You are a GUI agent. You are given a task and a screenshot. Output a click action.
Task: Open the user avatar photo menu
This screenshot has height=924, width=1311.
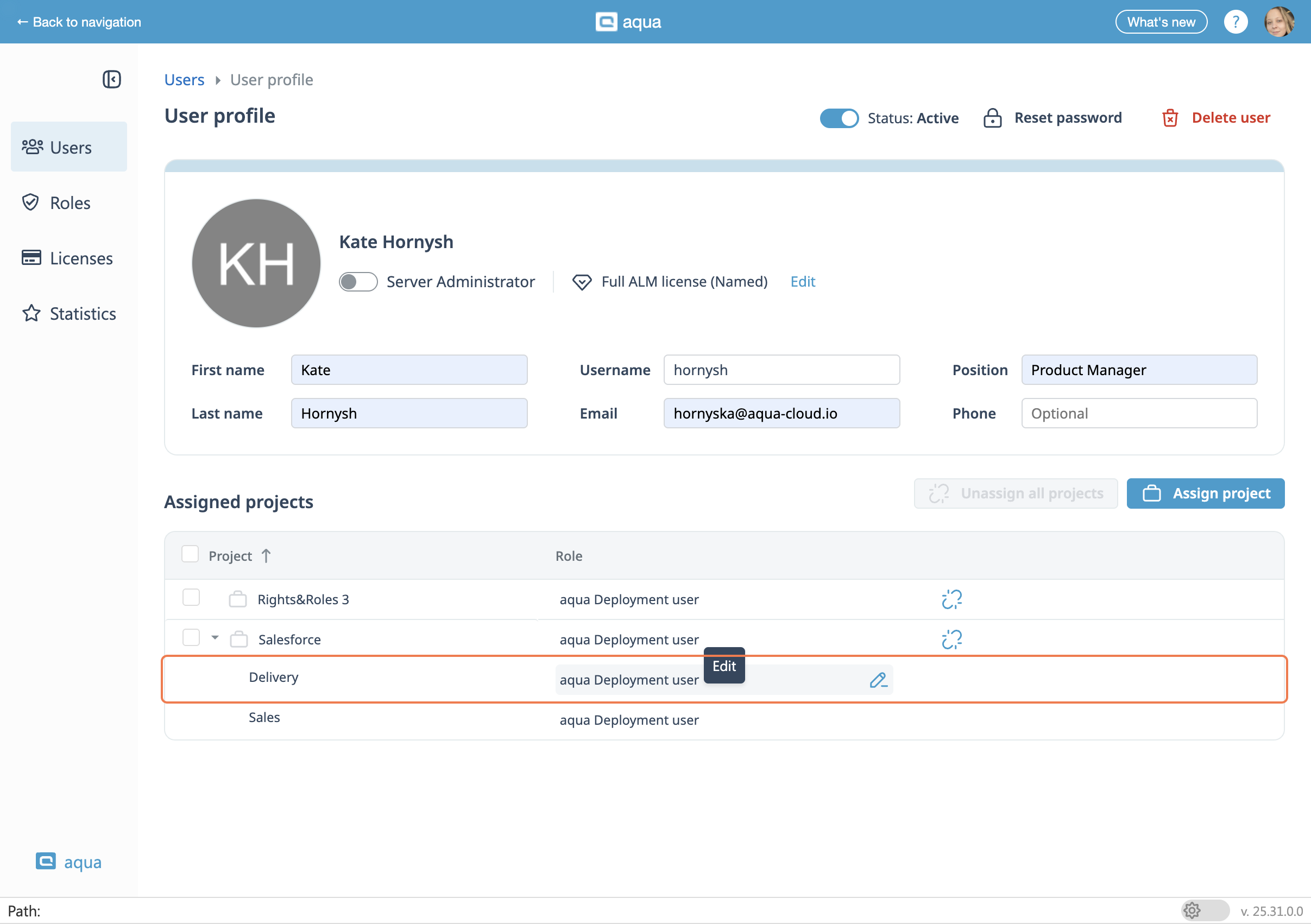click(1279, 22)
